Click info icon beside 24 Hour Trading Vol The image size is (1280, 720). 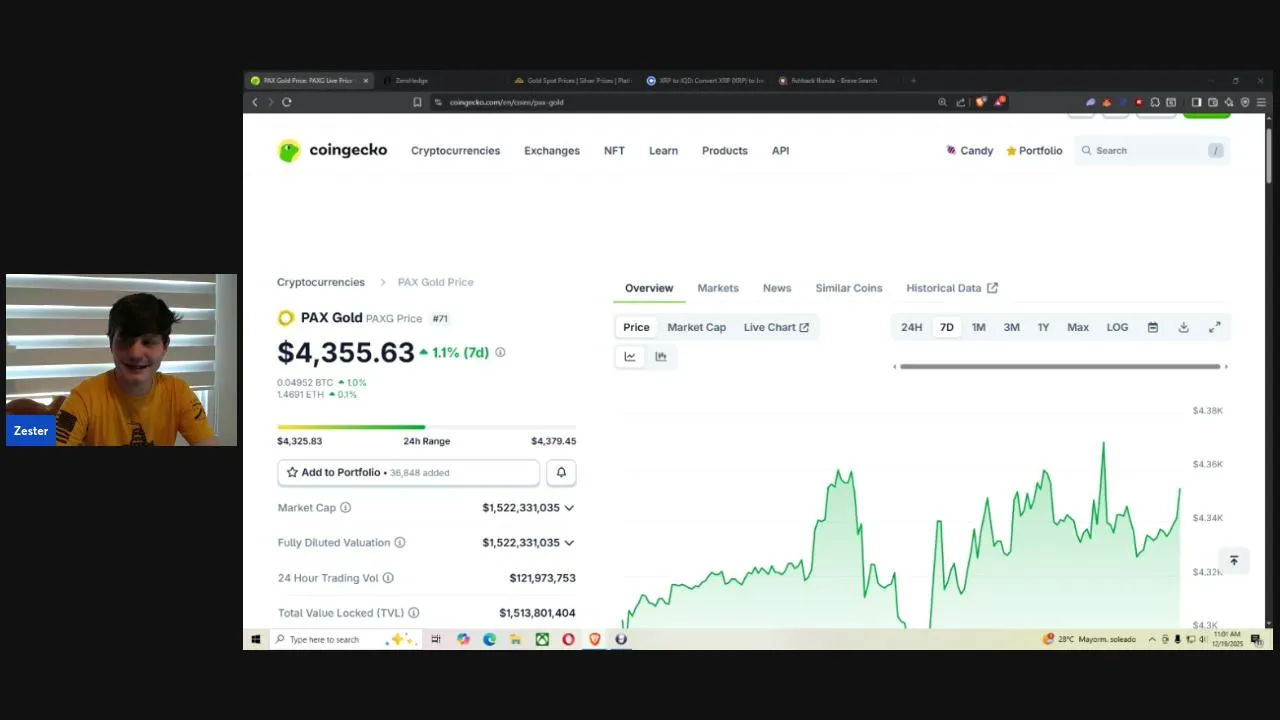(388, 578)
